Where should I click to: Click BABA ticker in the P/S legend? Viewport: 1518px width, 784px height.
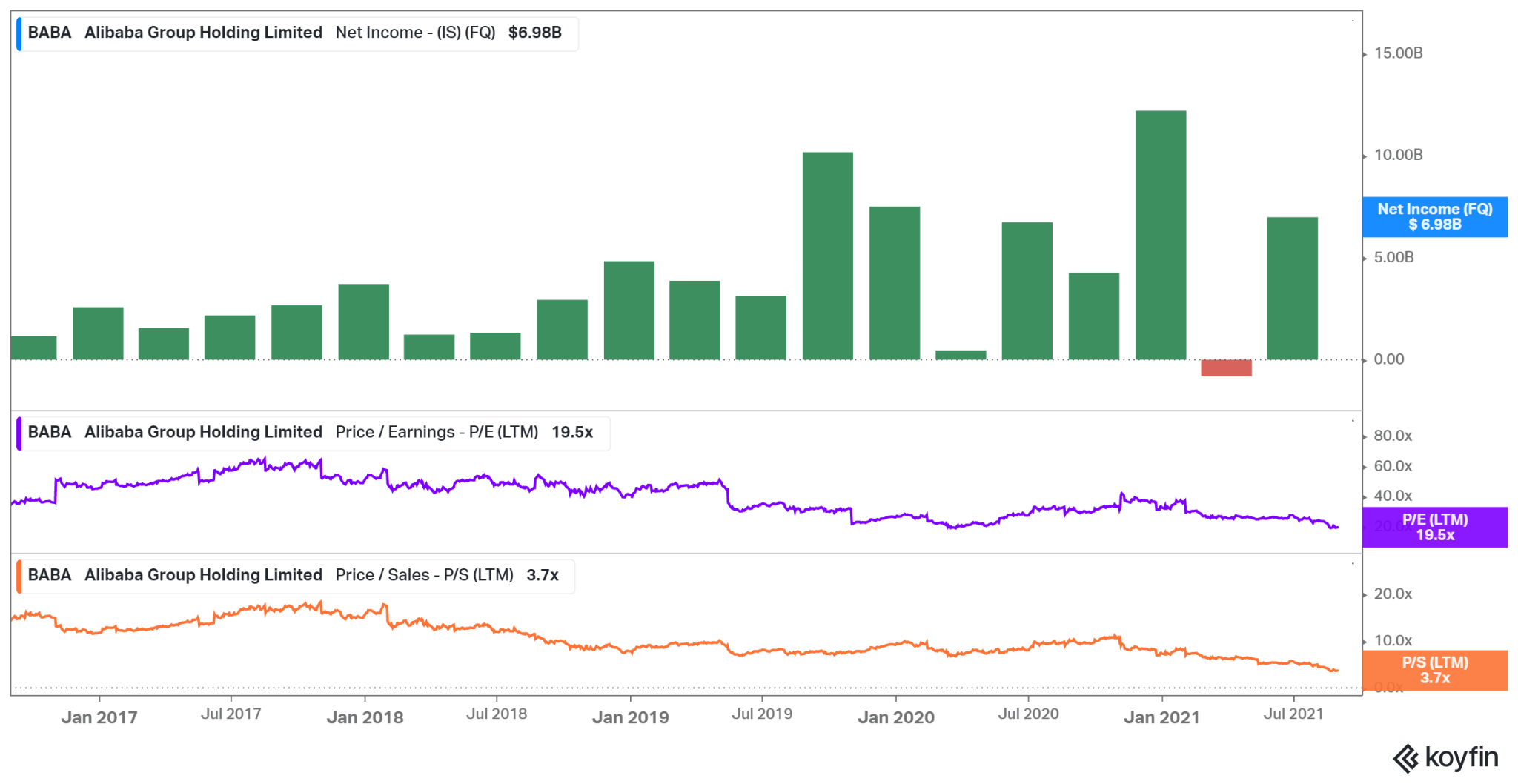50,575
